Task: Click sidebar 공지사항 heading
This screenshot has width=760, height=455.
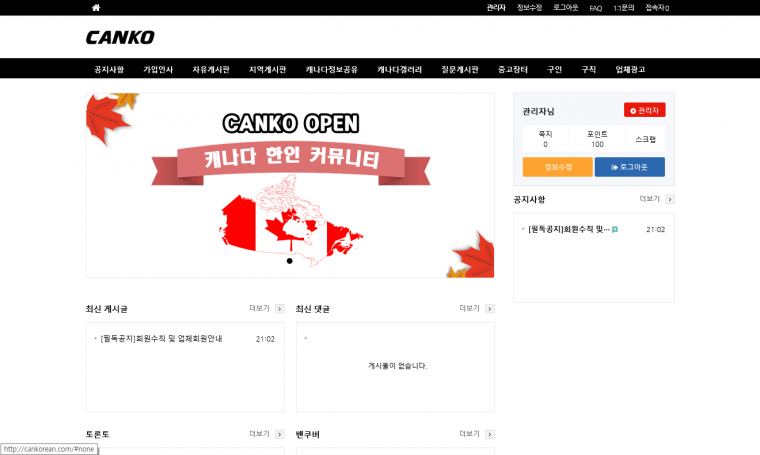Action: 529,200
